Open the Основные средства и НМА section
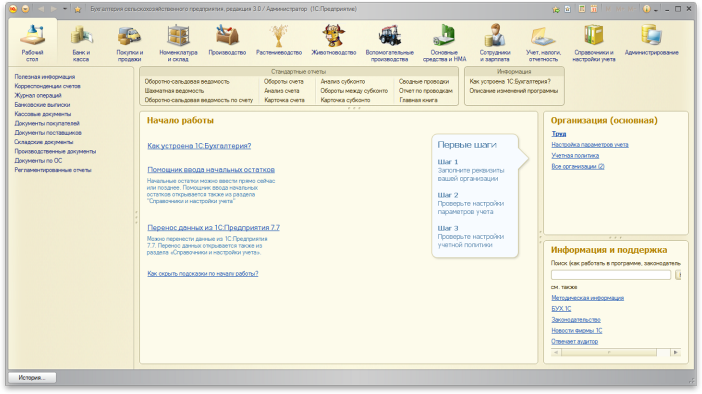Viewport: 702px width, 394px height. coord(444,43)
